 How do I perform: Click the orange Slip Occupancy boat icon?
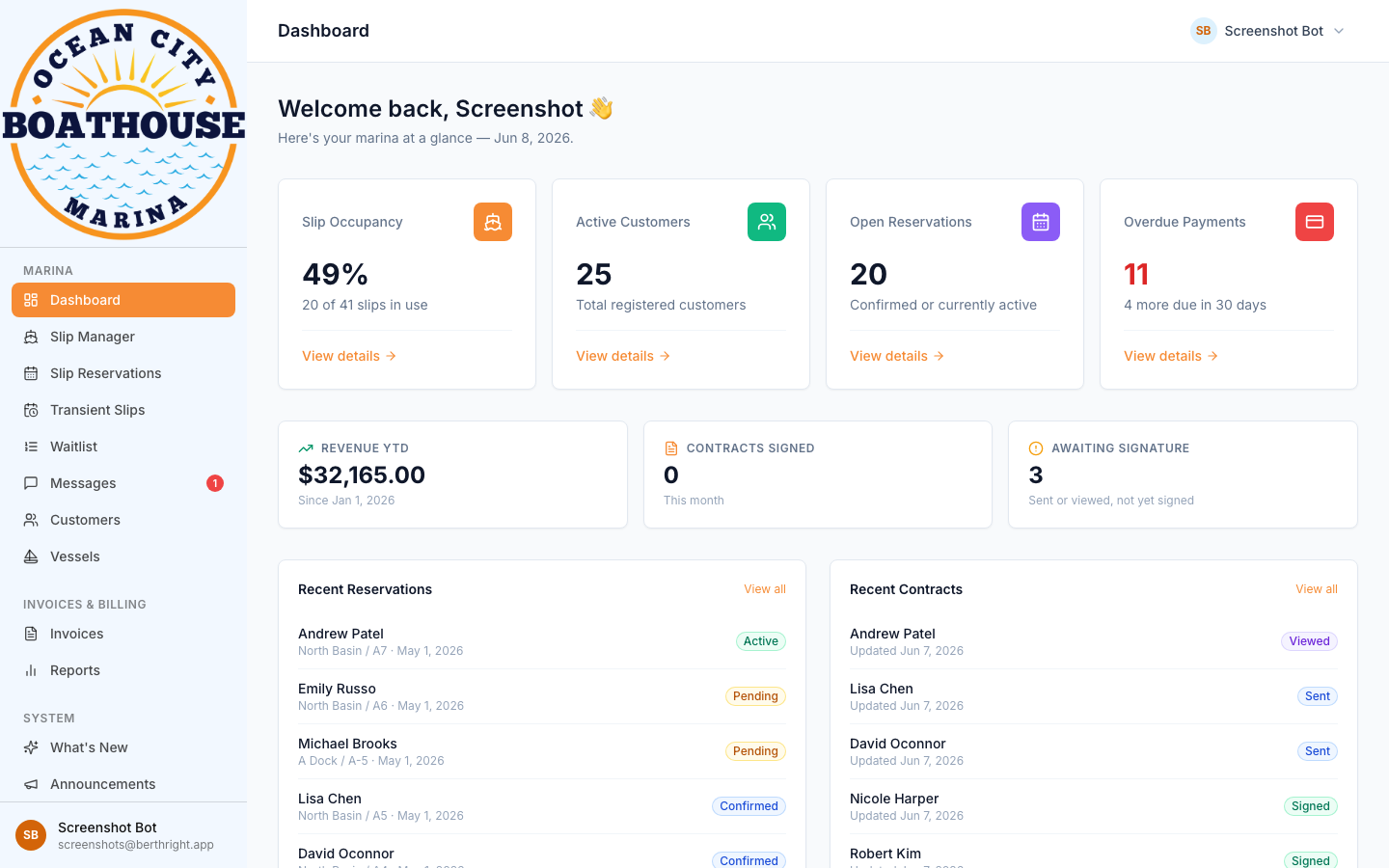[493, 222]
